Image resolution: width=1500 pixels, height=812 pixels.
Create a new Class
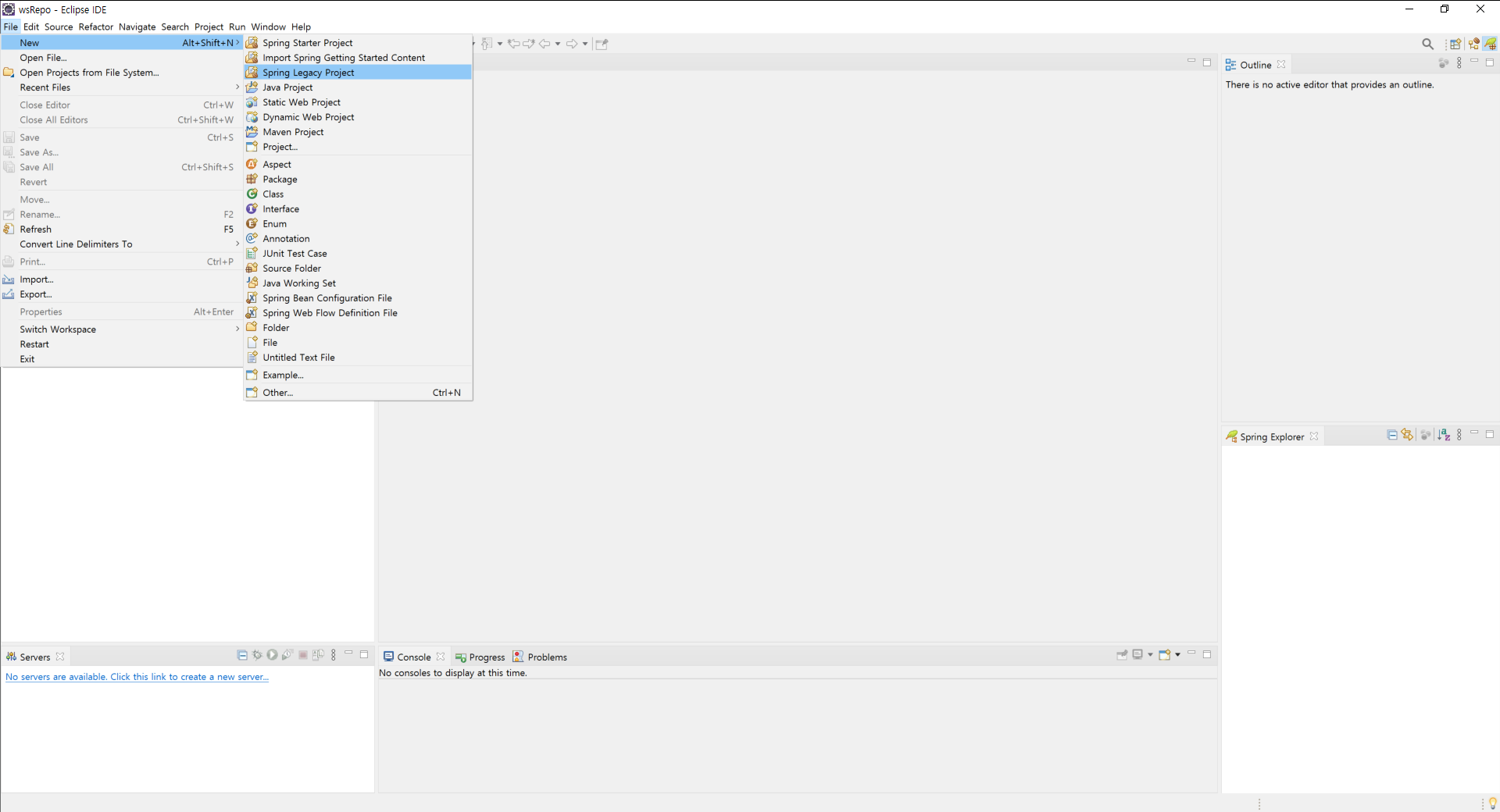[358, 194]
